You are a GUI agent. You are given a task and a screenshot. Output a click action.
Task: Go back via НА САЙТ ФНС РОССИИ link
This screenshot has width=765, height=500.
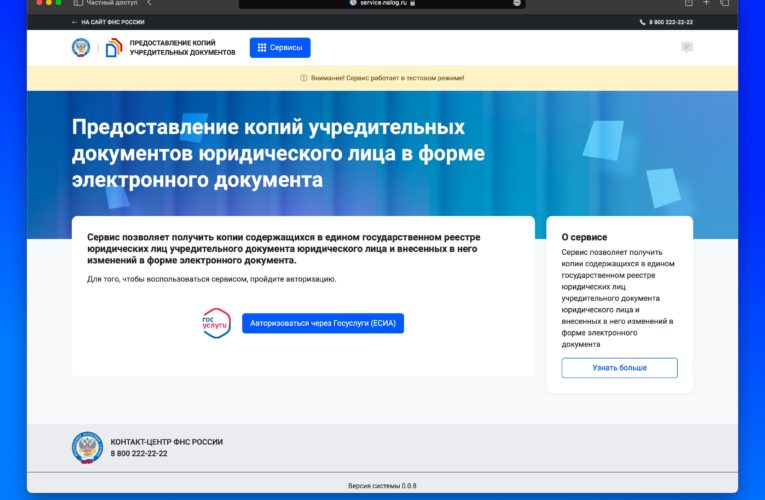coord(108,22)
